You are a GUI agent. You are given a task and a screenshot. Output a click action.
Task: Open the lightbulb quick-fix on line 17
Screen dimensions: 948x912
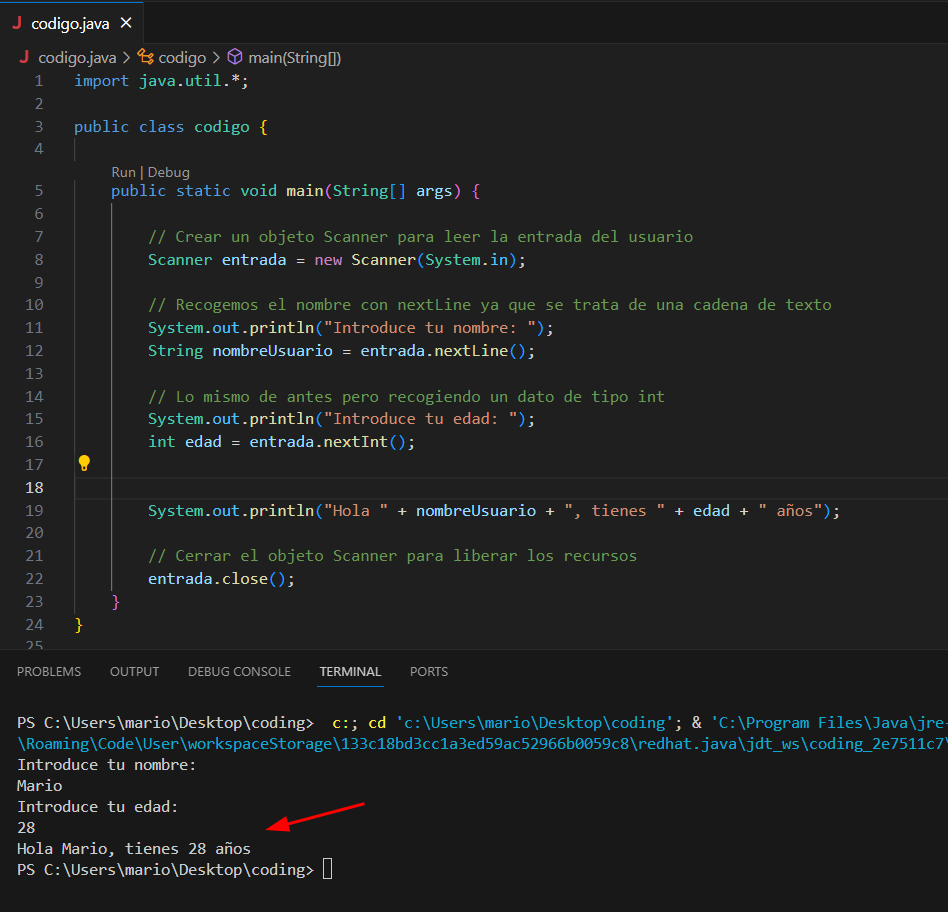click(84, 464)
